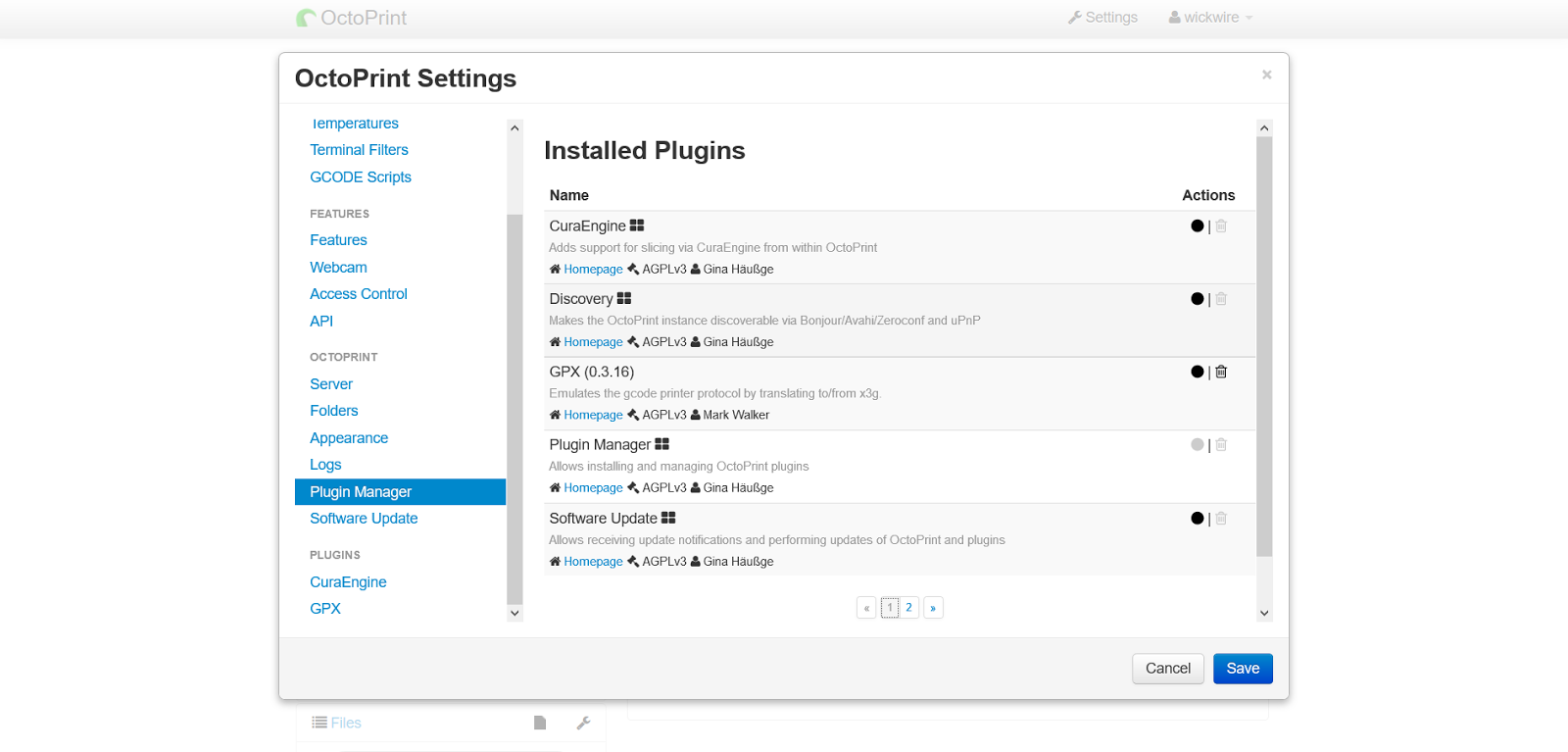Click the OctoPrint logo in navbar
This screenshot has width=1568, height=752.
pos(307,18)
